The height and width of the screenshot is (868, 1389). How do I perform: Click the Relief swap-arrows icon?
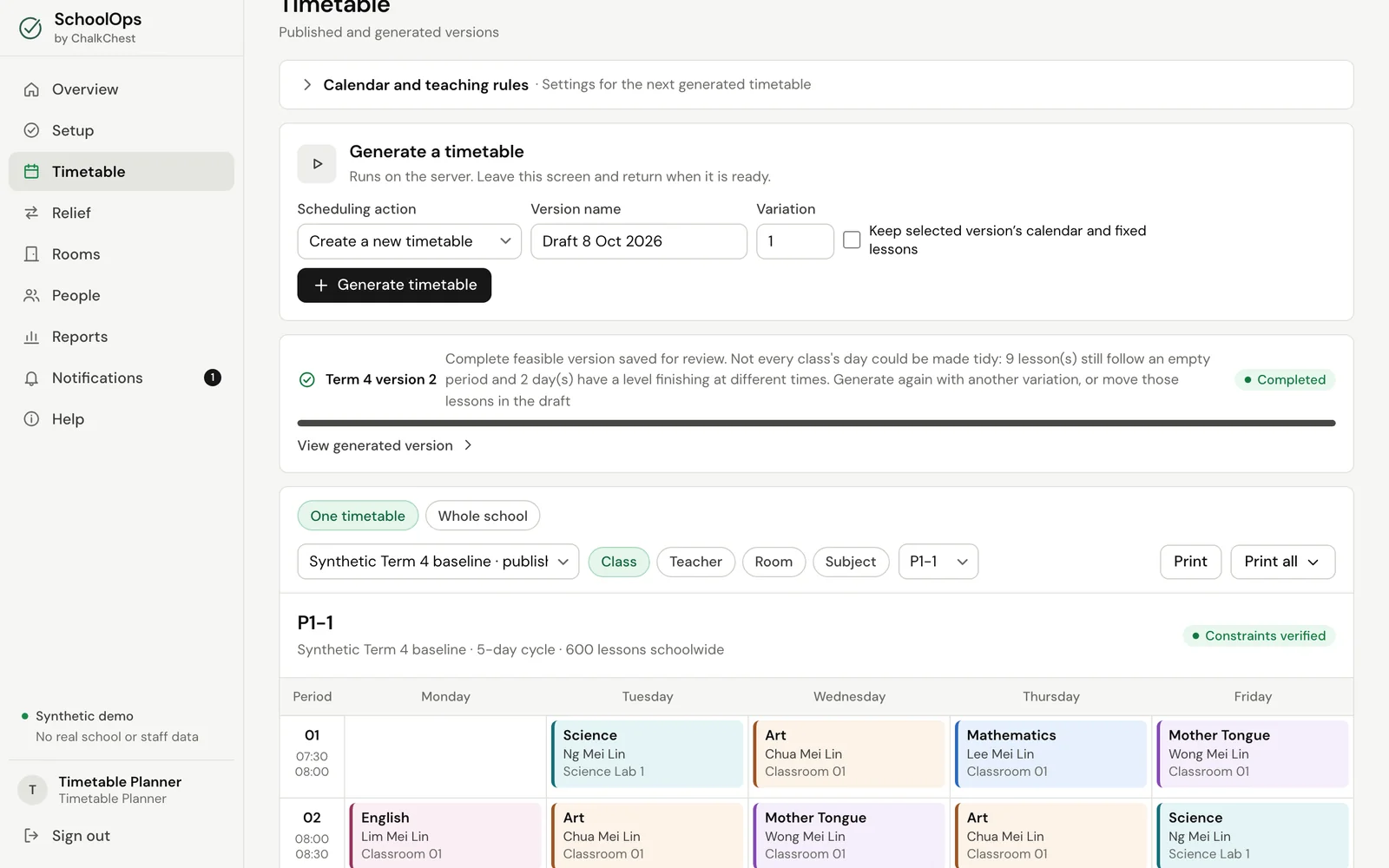pos(31,213)
